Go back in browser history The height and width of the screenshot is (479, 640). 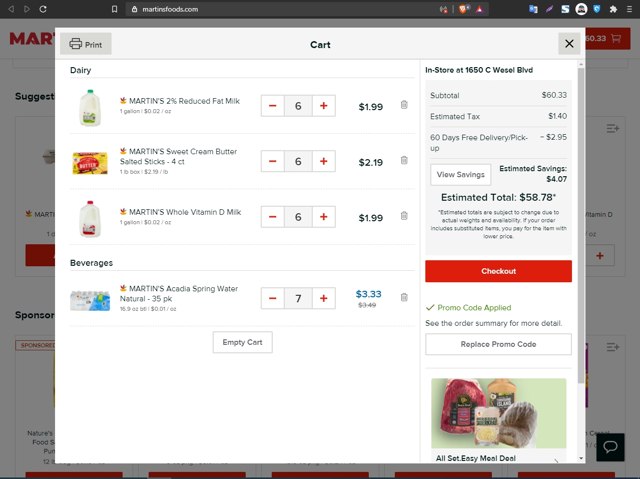point(11,9)
